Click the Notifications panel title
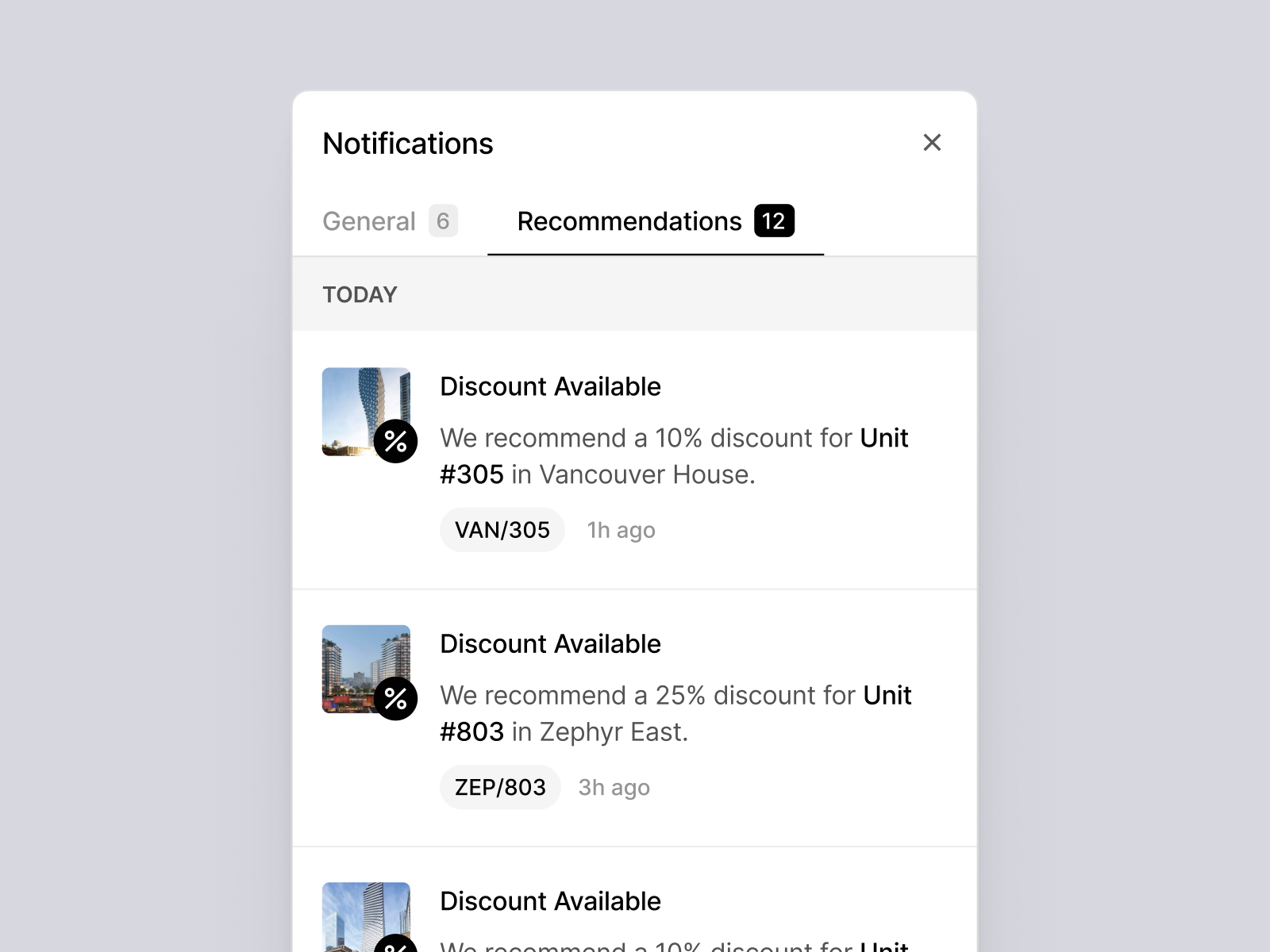 click(407, 143)
